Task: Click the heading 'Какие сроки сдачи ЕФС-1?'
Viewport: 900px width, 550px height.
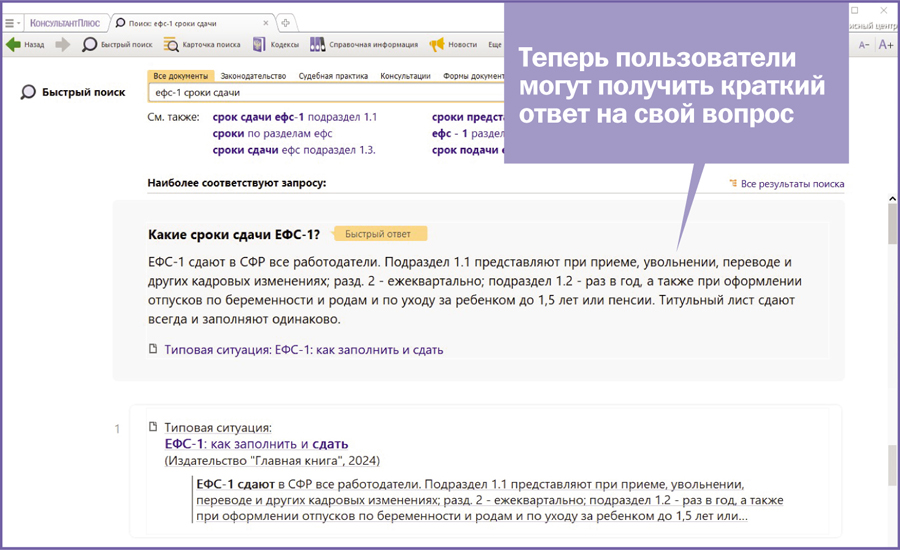Action: [x=234, y=234]
